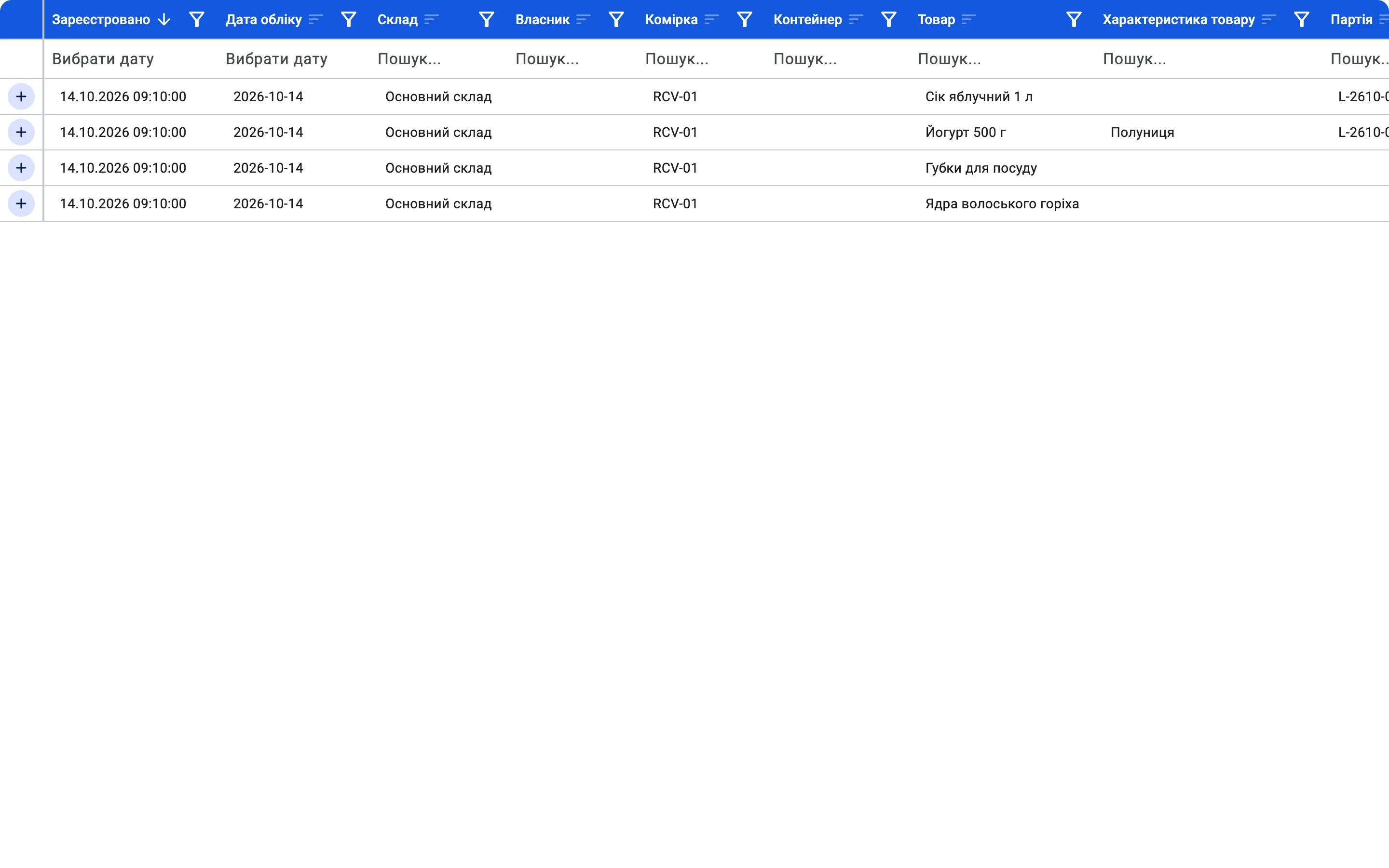Expand row for Йогурт 500 г
This screenshot has height=868, width=1389.
(21, 132)
